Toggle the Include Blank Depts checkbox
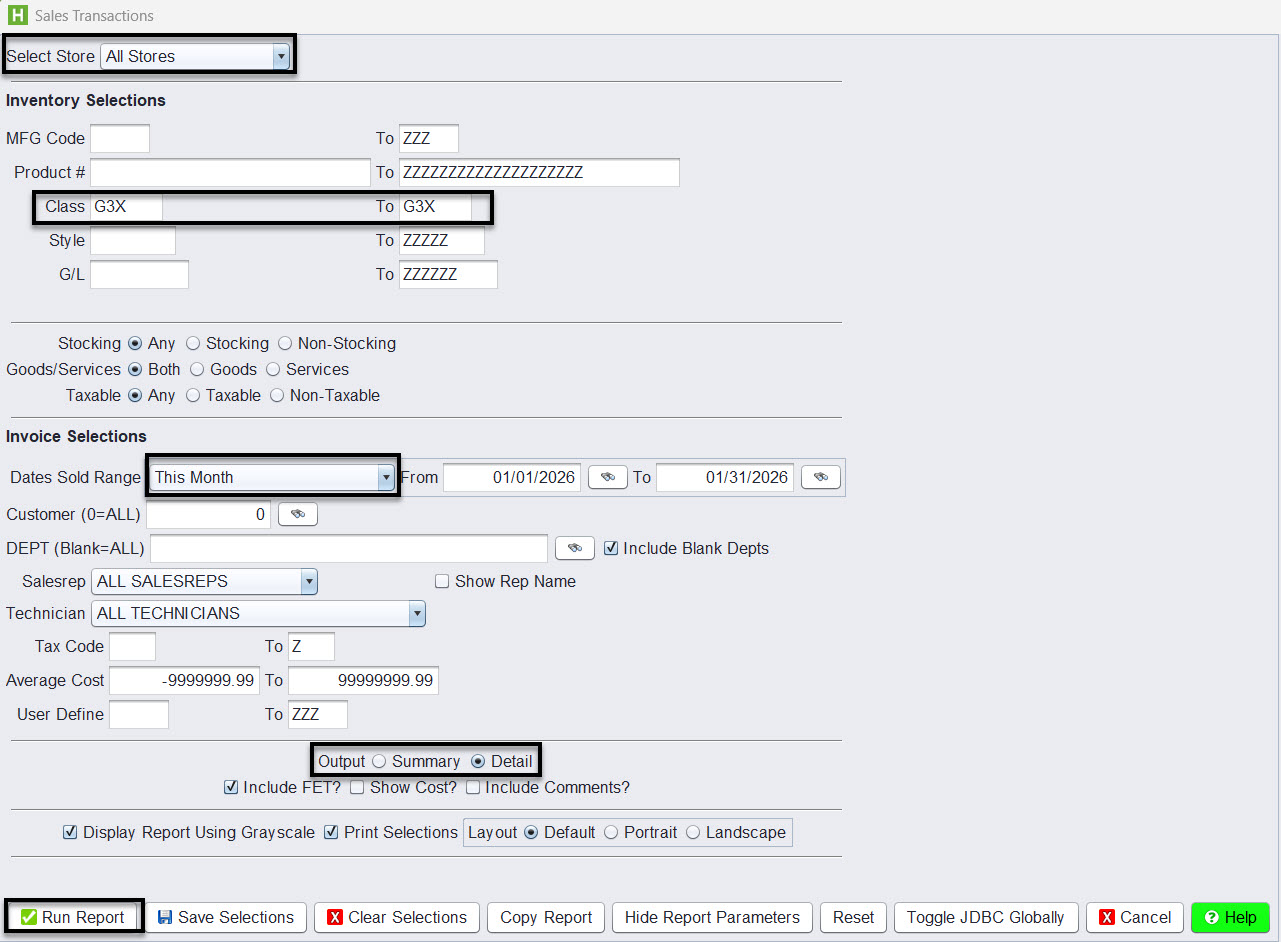This screenshot has height=942, width=1281. pyautogui.click(x=611, y=548)
